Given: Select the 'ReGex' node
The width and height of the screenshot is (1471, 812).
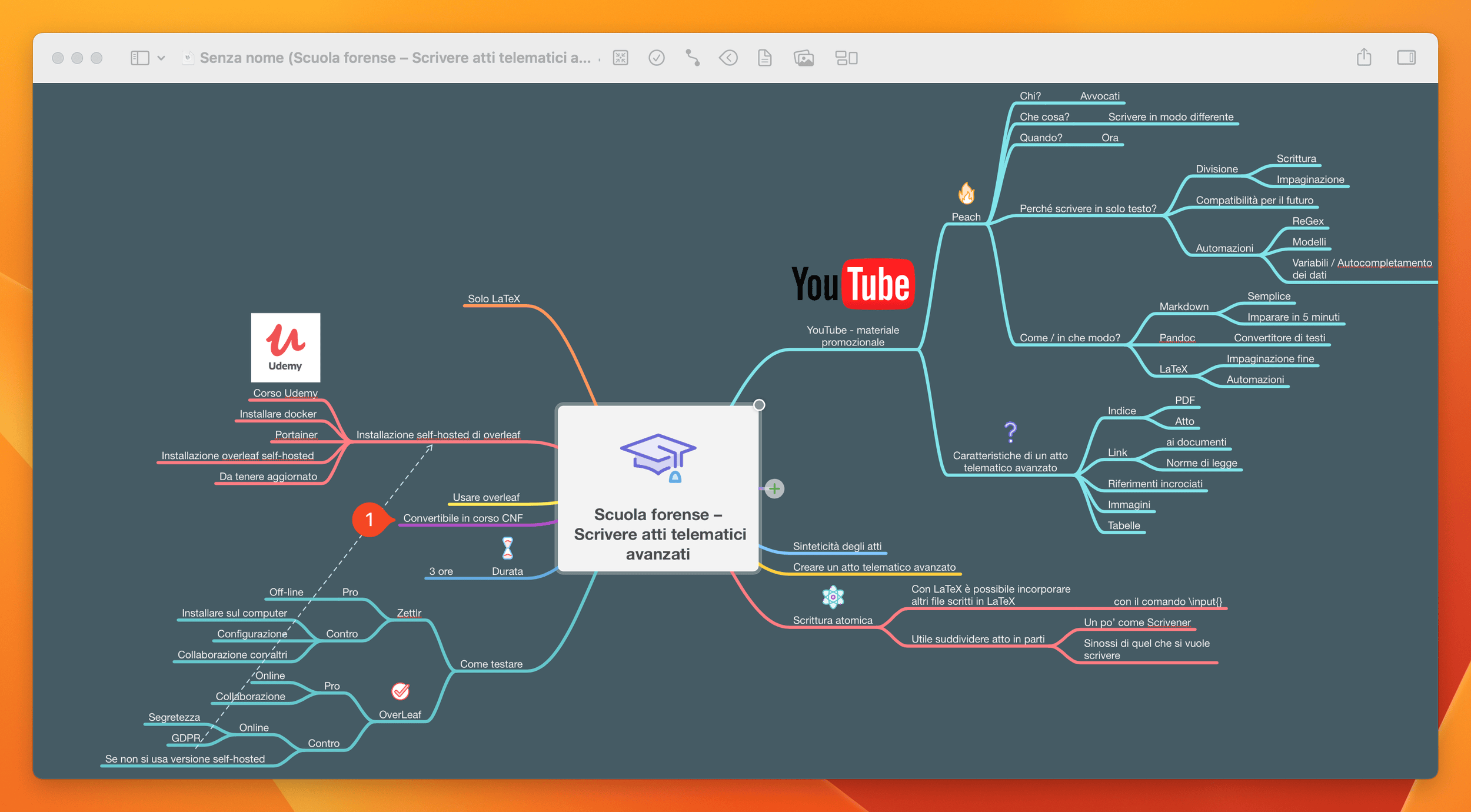Looking at the screenshot, I should (1308, 221).
